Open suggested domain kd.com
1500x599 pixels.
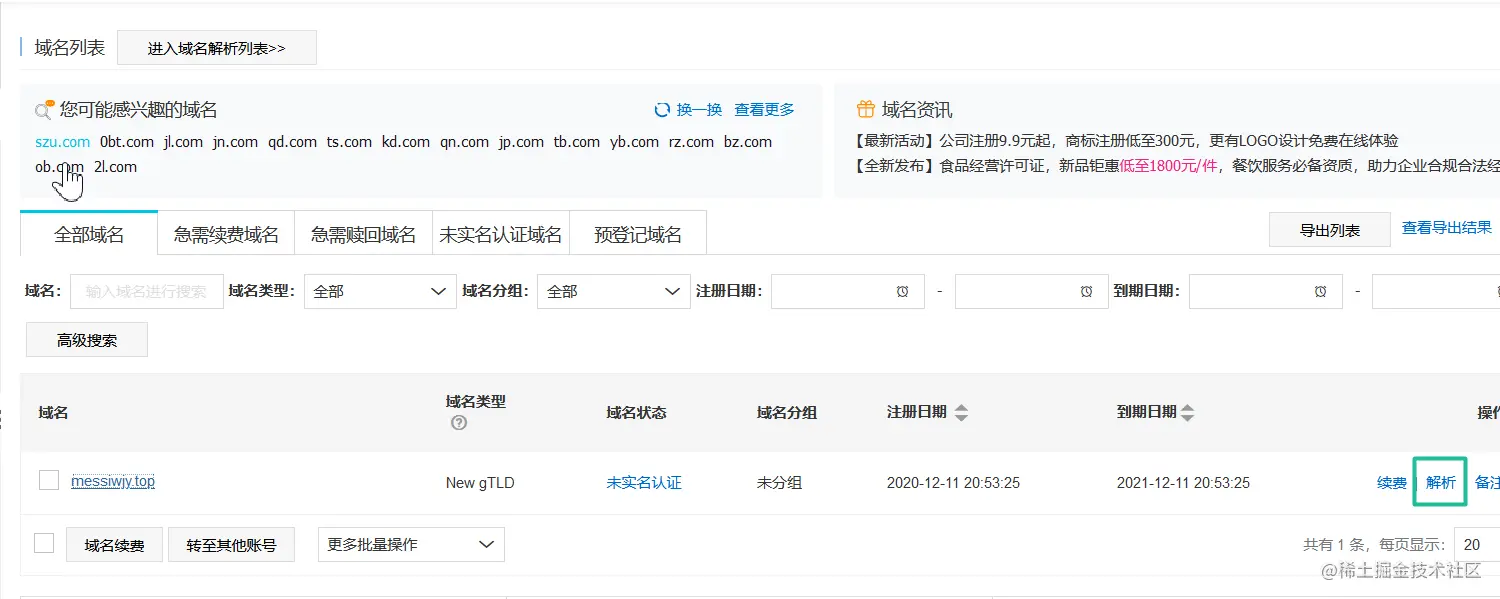click(x=406, y=142)
